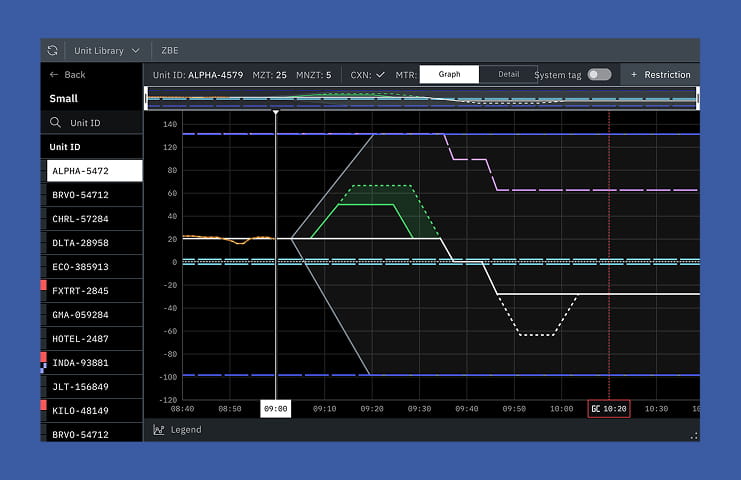
Task: Click the Restriction button
Action: click(660, 75)
